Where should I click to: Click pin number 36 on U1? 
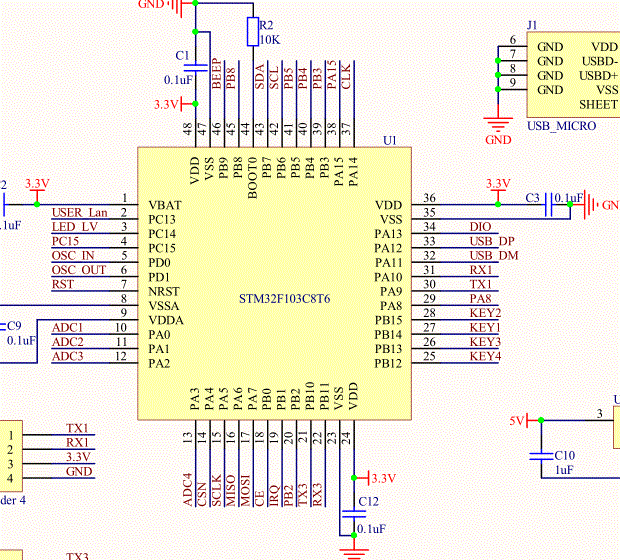429,198
